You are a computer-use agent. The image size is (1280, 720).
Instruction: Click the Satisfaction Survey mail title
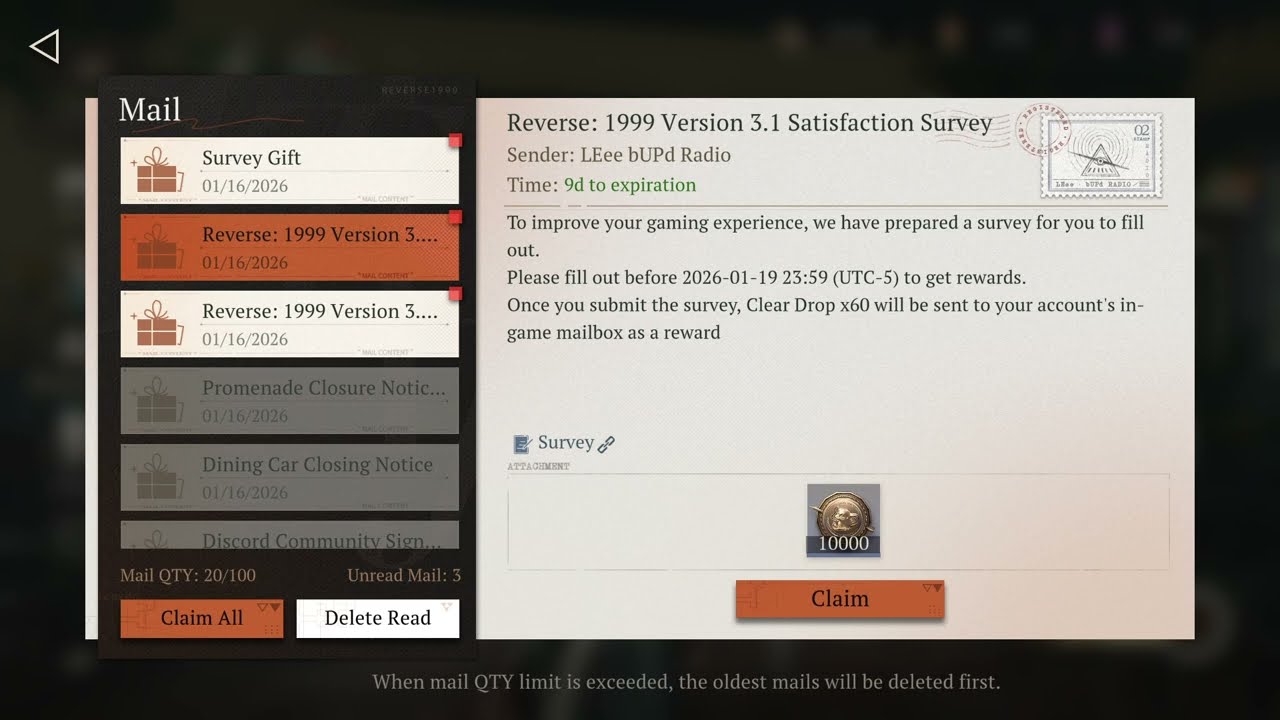click(x=749, y=123)
